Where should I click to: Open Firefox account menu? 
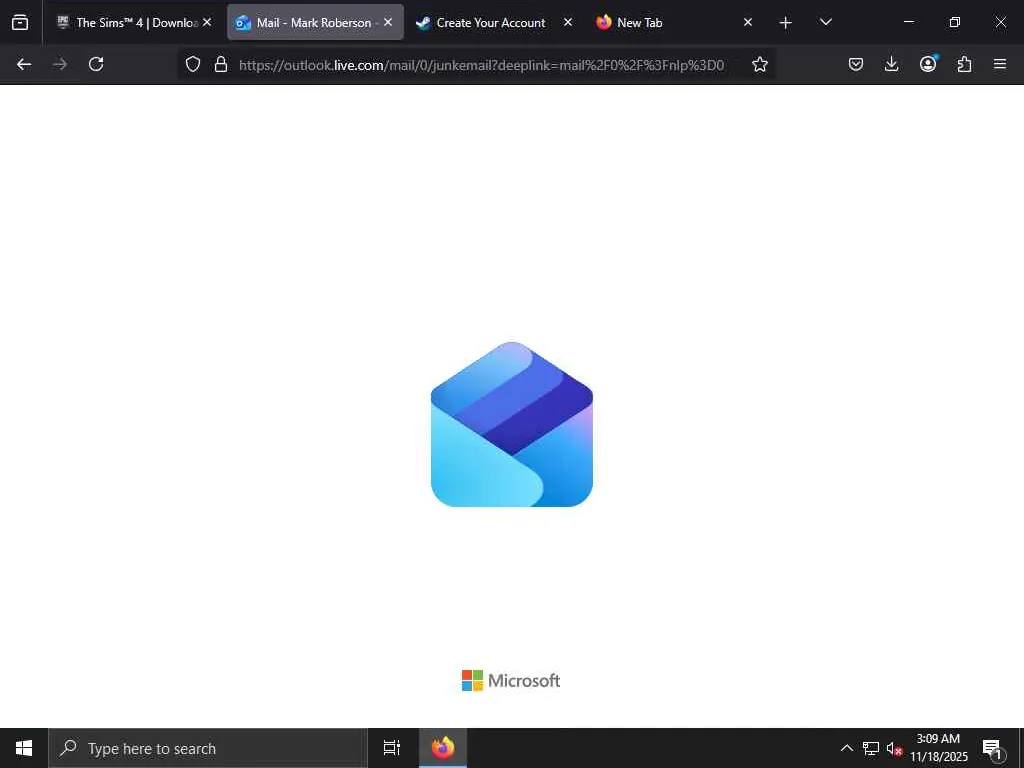point(928,63)
